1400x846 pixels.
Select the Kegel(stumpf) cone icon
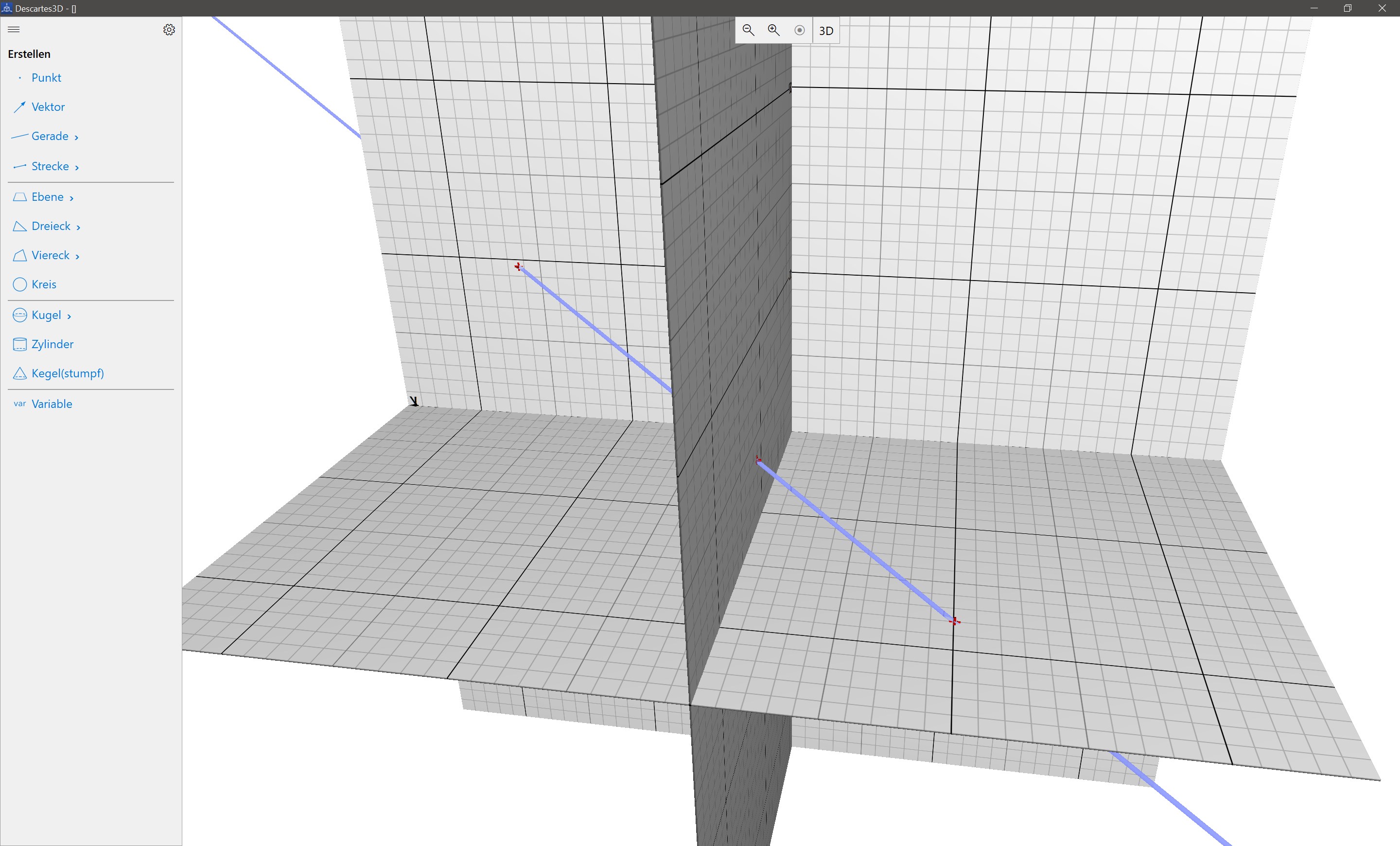tap(20, 373)
